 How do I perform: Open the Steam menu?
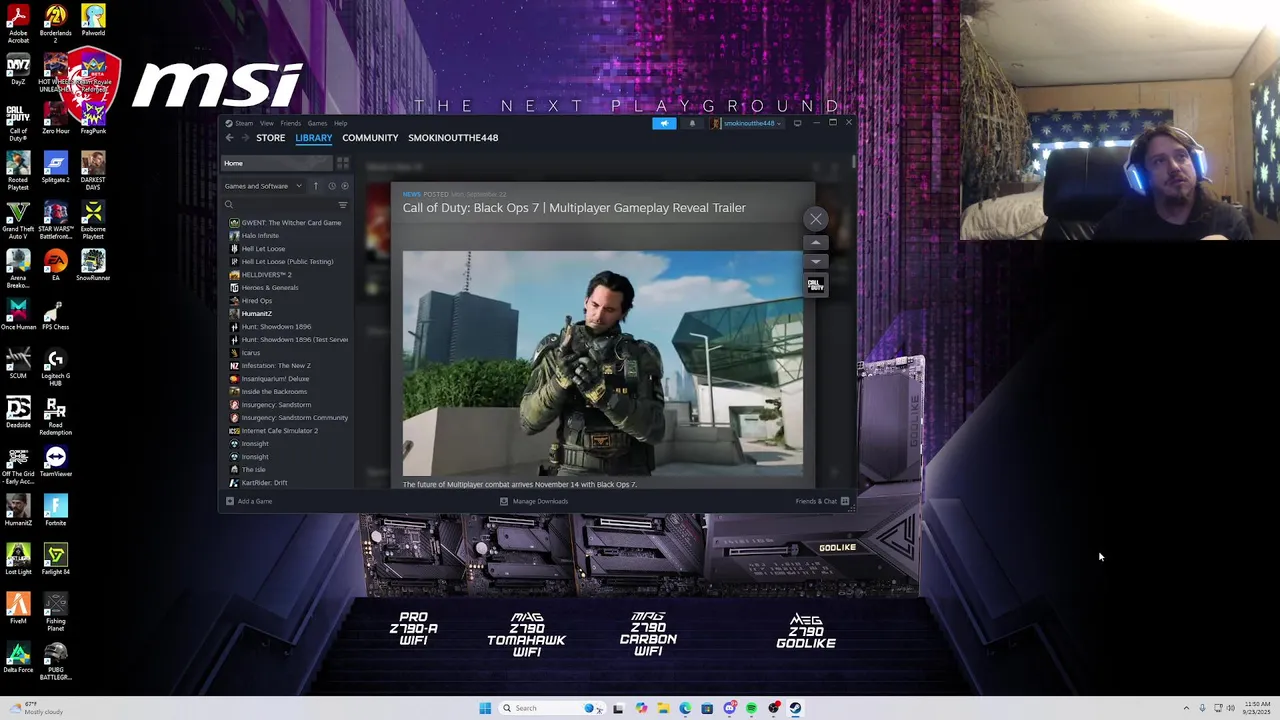click(x=243, y=123)
